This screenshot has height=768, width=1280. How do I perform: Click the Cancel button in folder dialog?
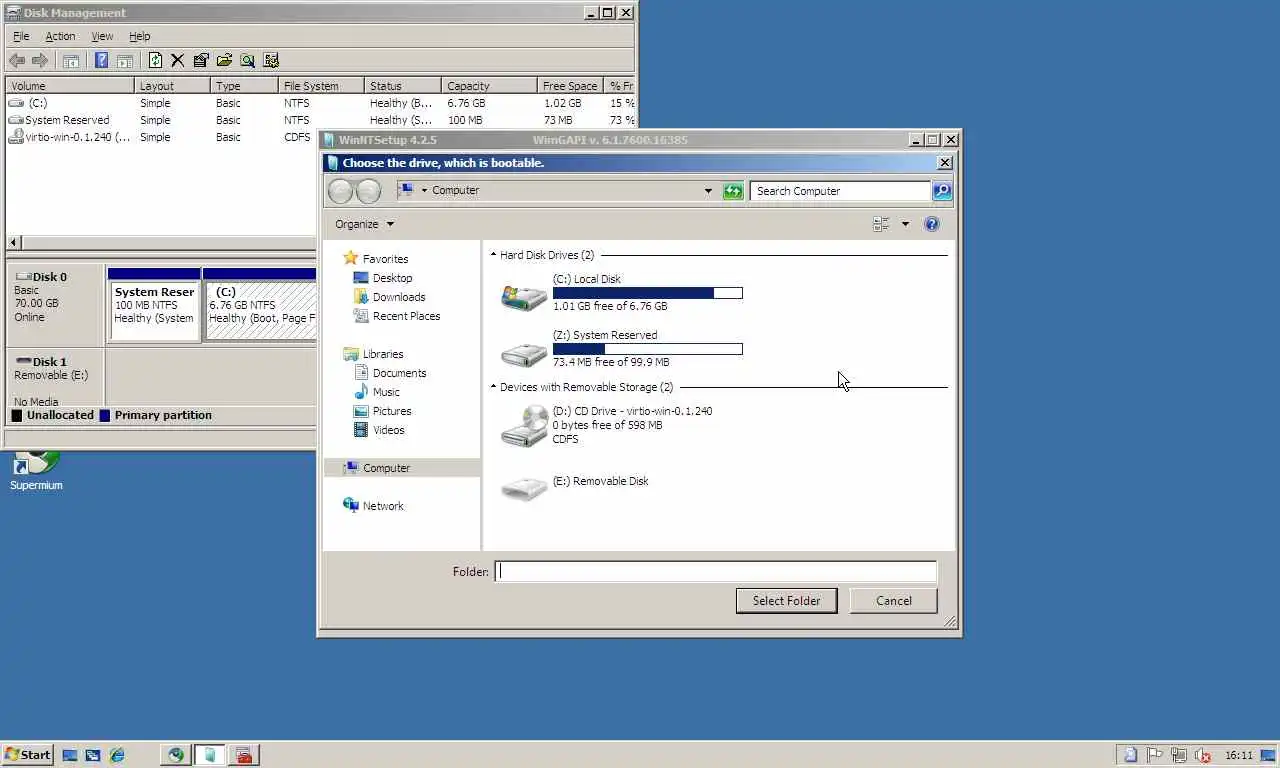click(x=893, y=601)
